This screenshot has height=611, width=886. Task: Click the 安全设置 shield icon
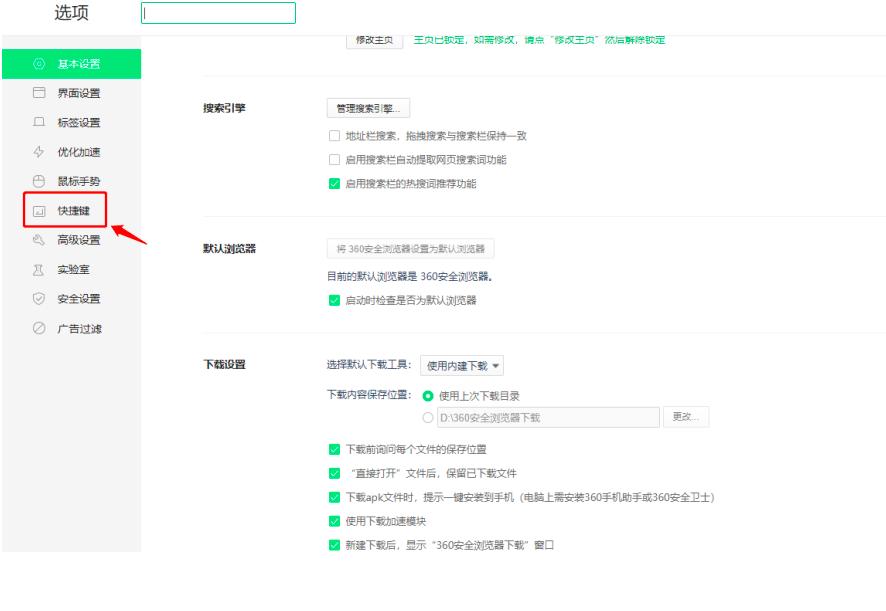[x=39, y=298]
